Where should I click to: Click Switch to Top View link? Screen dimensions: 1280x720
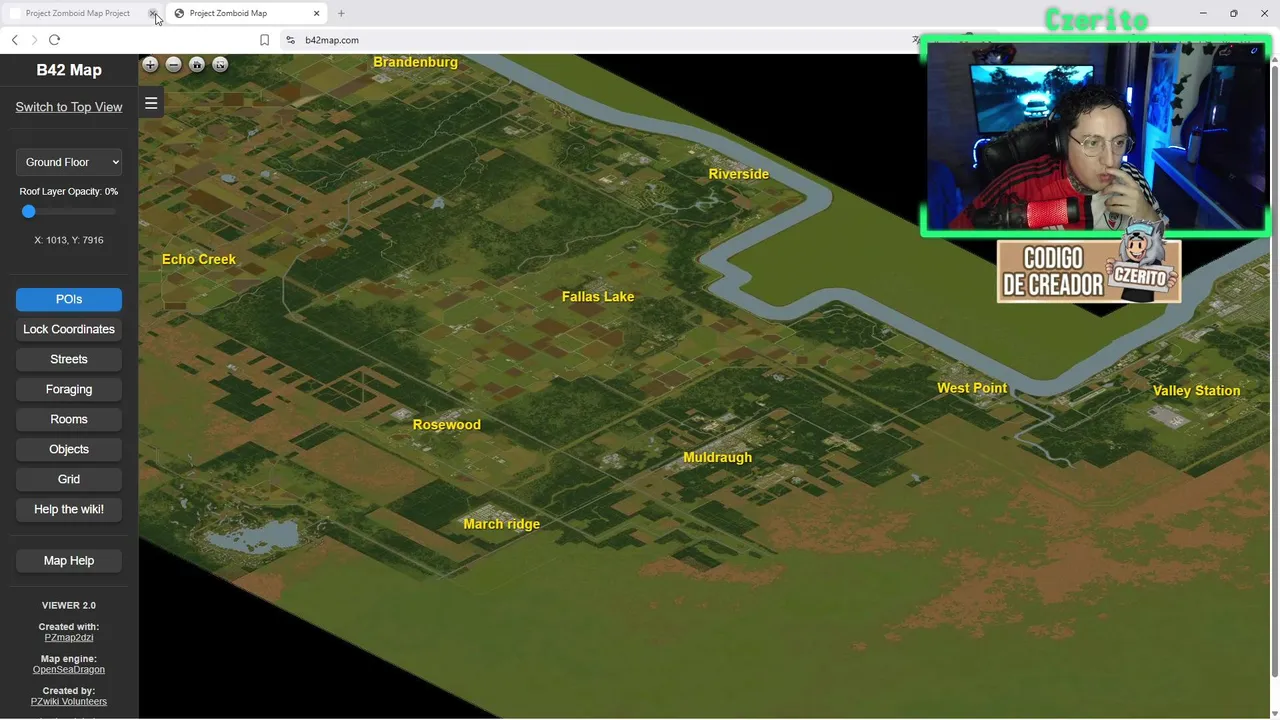point(69,107)
